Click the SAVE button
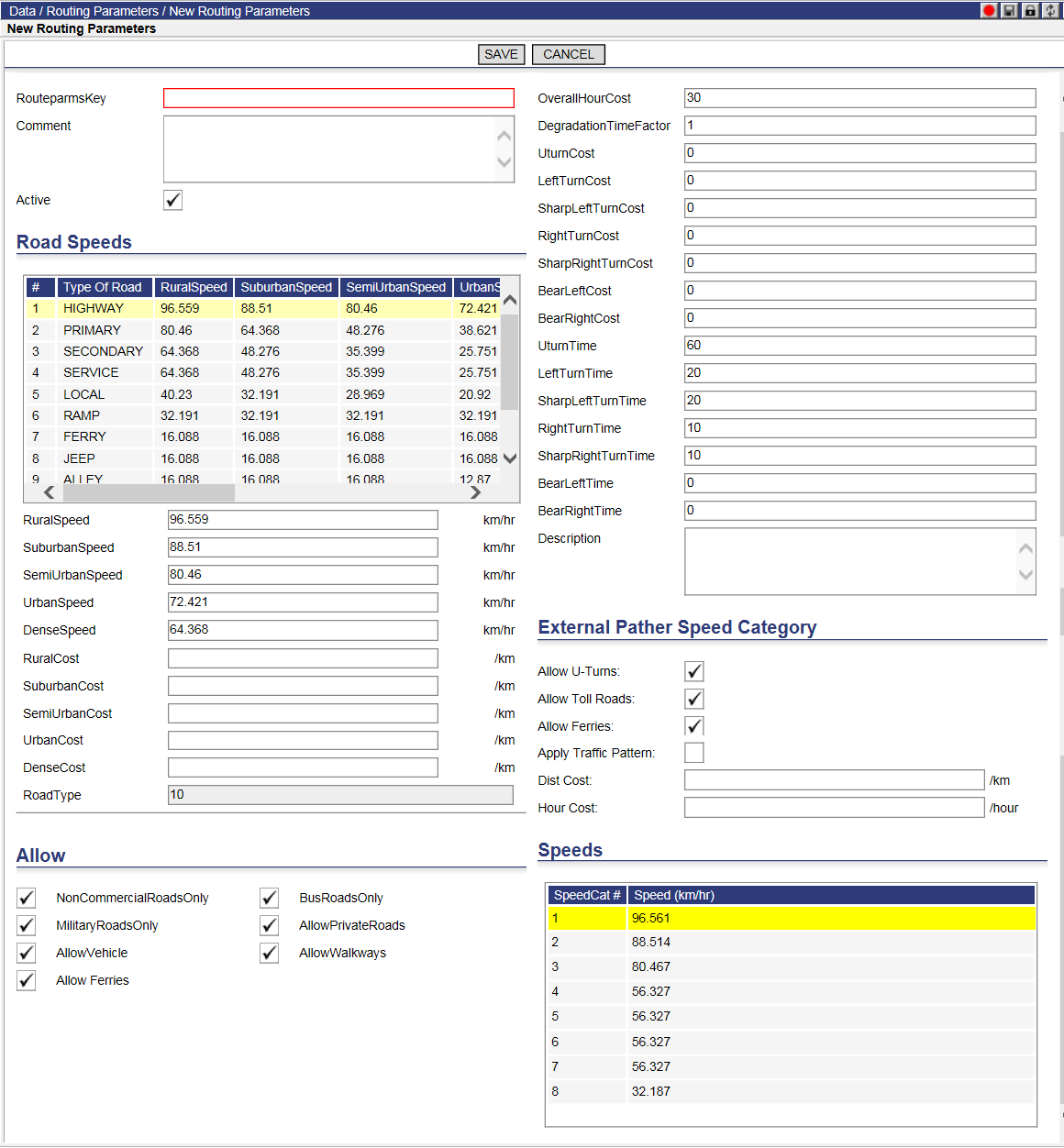This screenshot has height=1148, width=1064. (501, 54)
